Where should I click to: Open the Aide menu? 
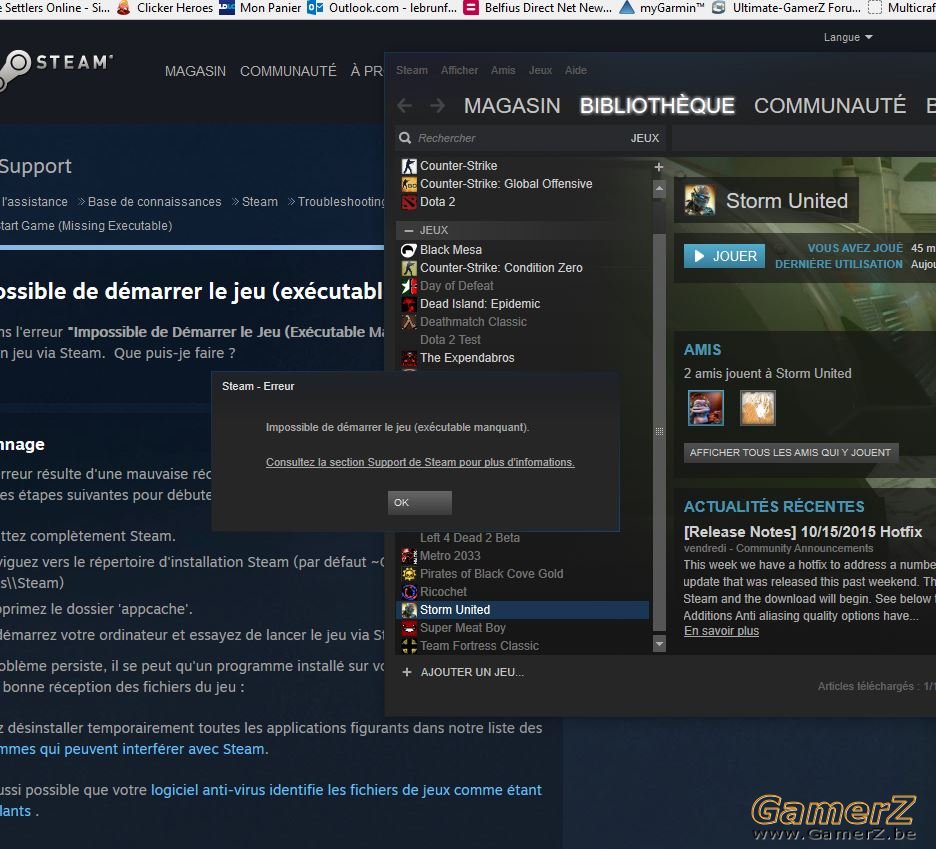[576, 70]
